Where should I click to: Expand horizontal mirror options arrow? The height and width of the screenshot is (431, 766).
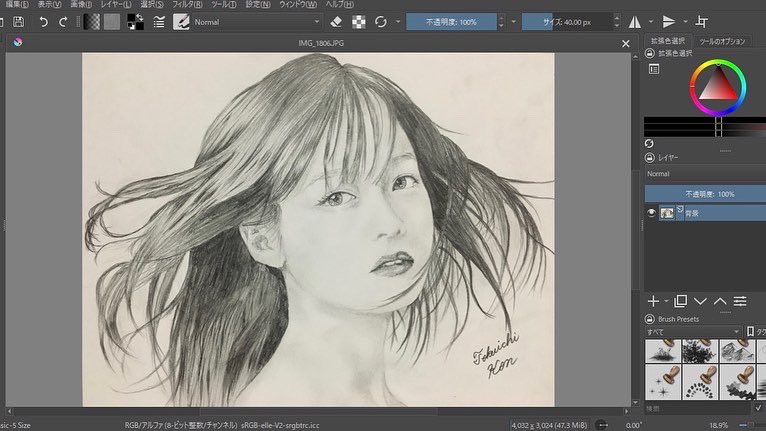651,22
